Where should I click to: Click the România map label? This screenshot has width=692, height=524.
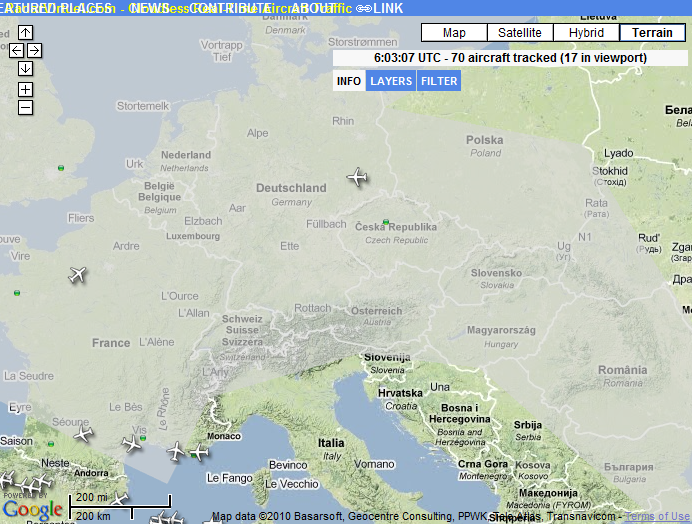[x=622, y=370]
